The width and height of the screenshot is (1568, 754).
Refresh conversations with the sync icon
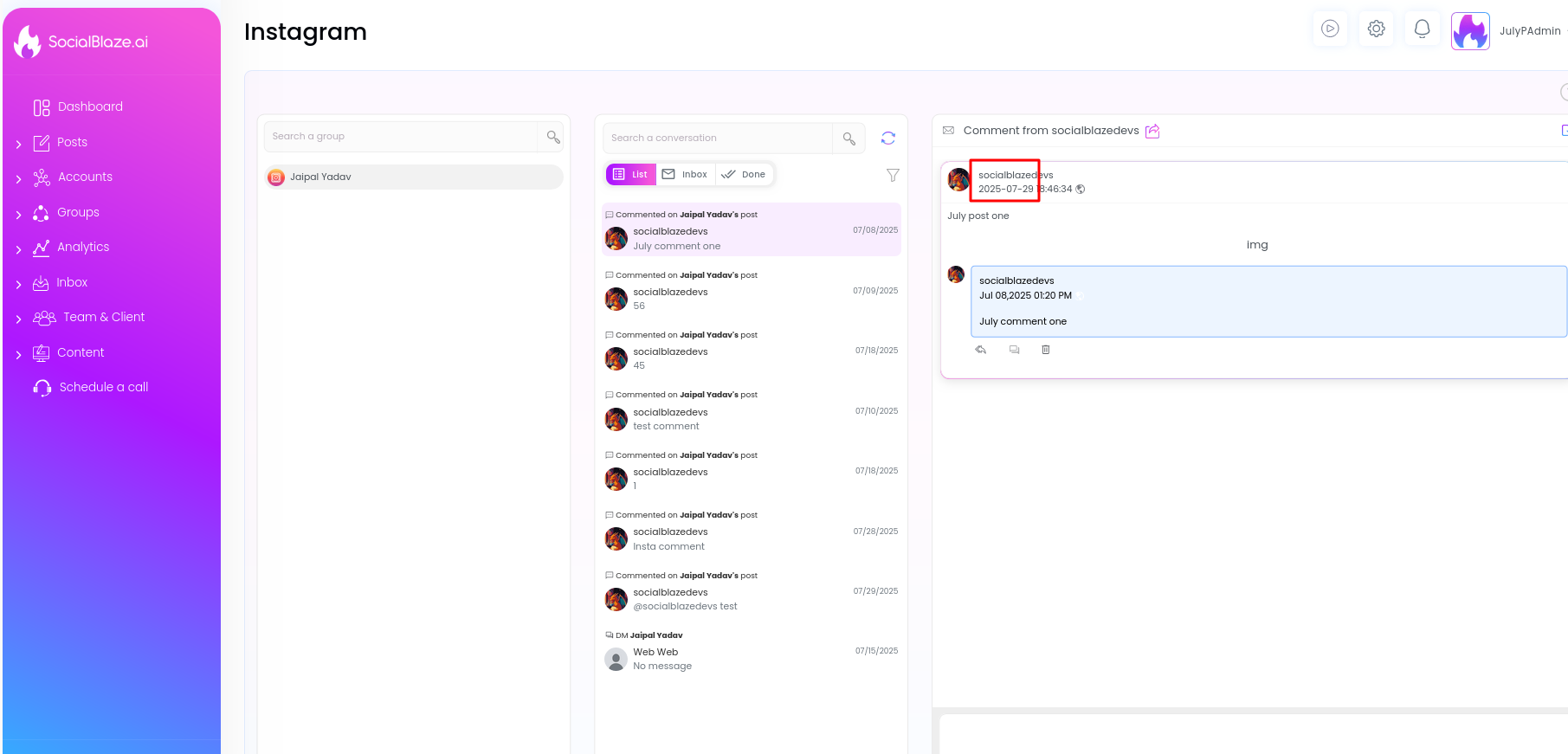pos(888,139)
